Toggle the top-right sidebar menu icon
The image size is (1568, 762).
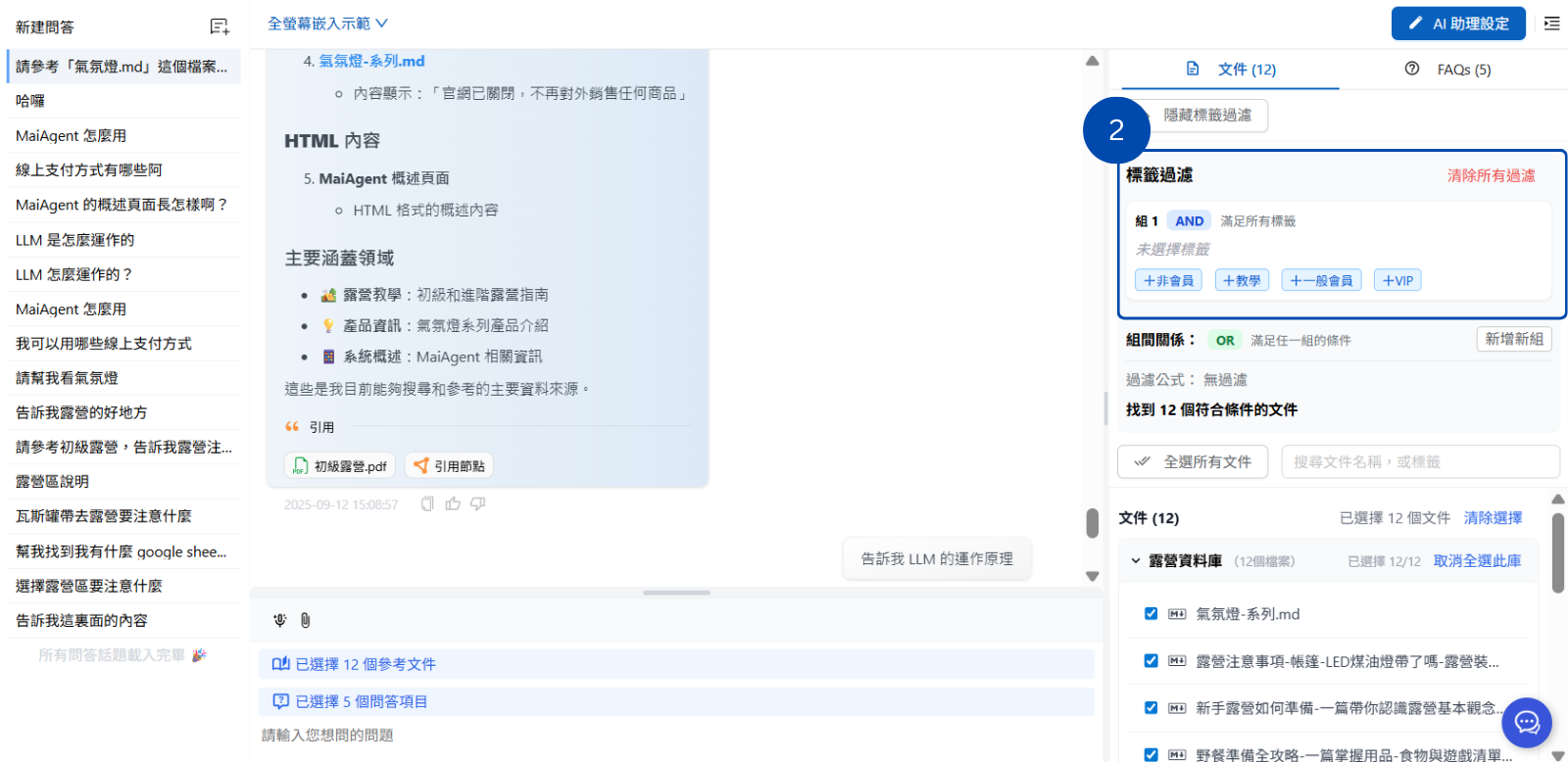(1551, 24)
